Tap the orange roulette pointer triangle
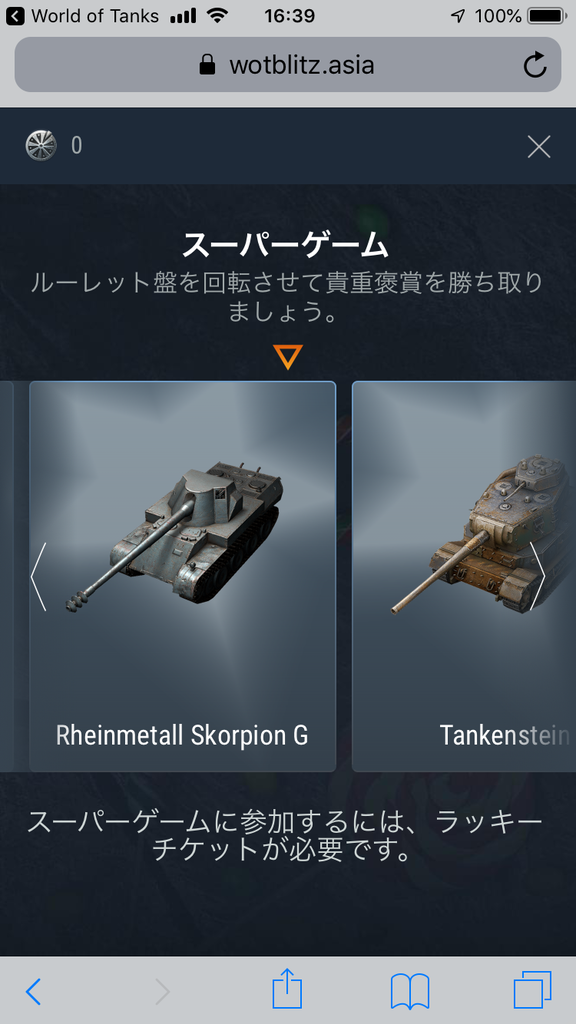Screen dimensions: 576x1024 287,357
